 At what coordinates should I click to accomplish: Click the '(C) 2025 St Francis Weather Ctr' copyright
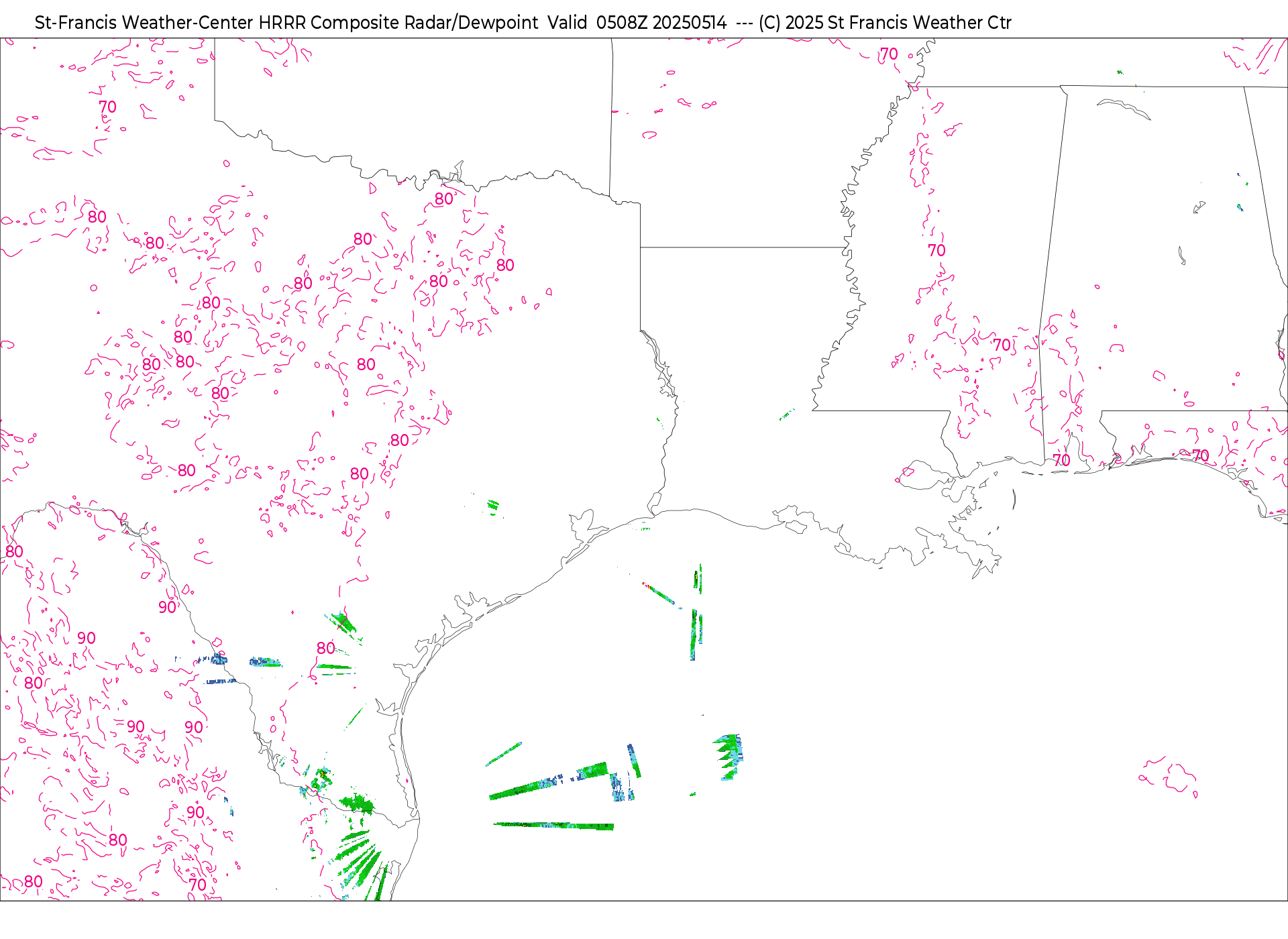(x=885, y=23)
